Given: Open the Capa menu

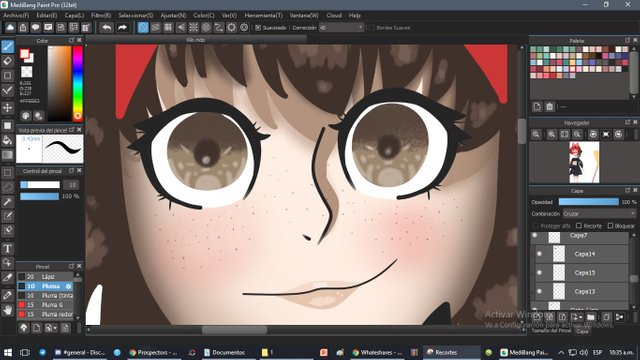Looking at the screenshot, I should pyautogui.click(x=74, y=16).
